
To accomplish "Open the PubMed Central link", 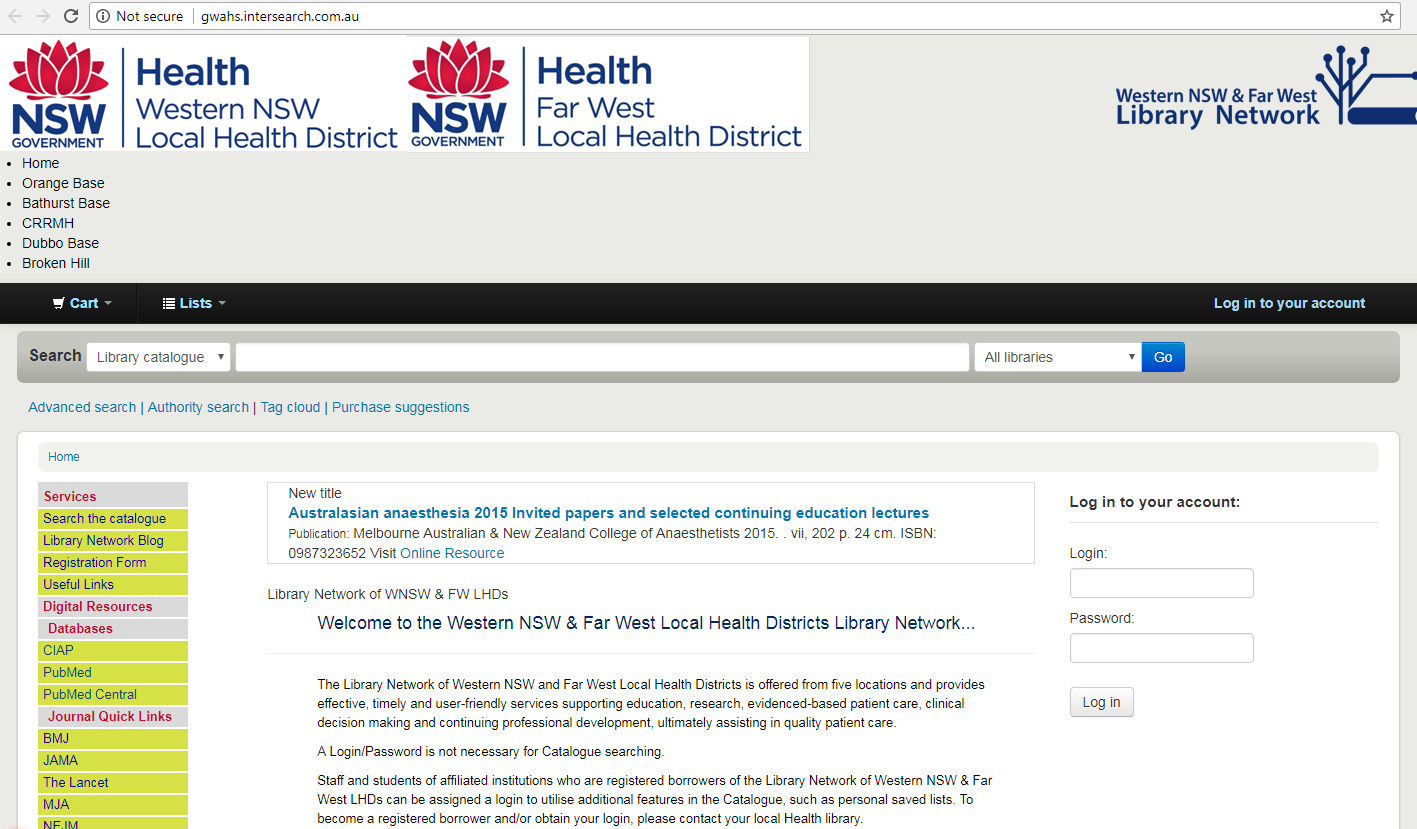I will tap(113, 694).
